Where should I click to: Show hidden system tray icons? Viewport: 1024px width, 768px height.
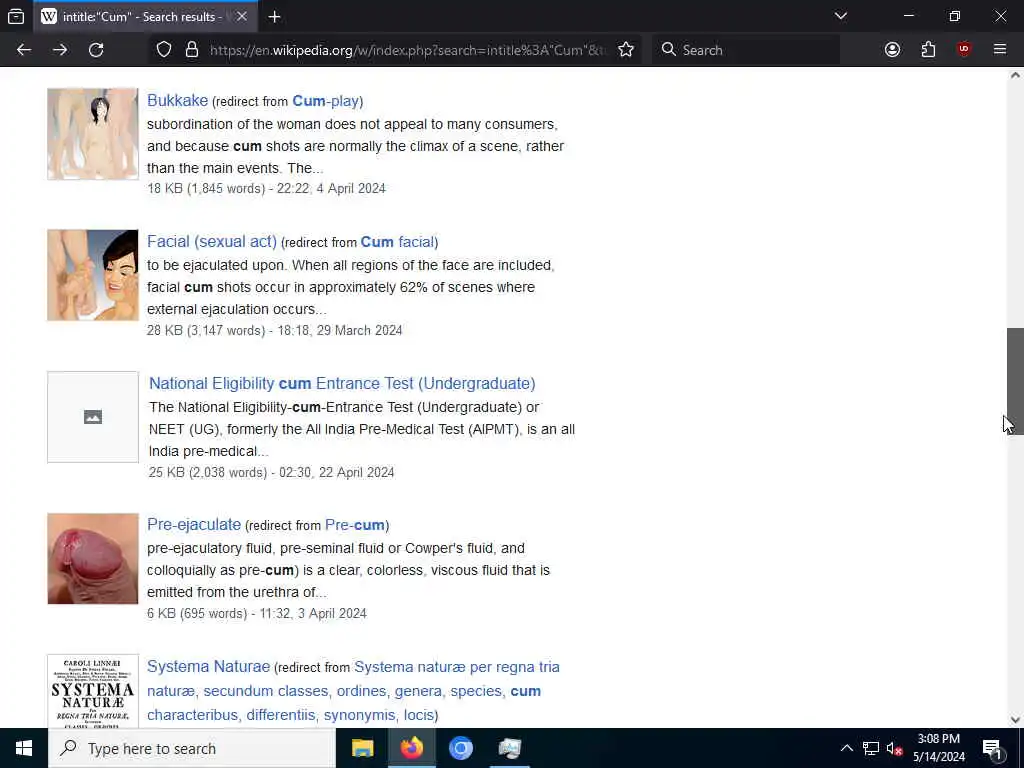pos(846,748)
